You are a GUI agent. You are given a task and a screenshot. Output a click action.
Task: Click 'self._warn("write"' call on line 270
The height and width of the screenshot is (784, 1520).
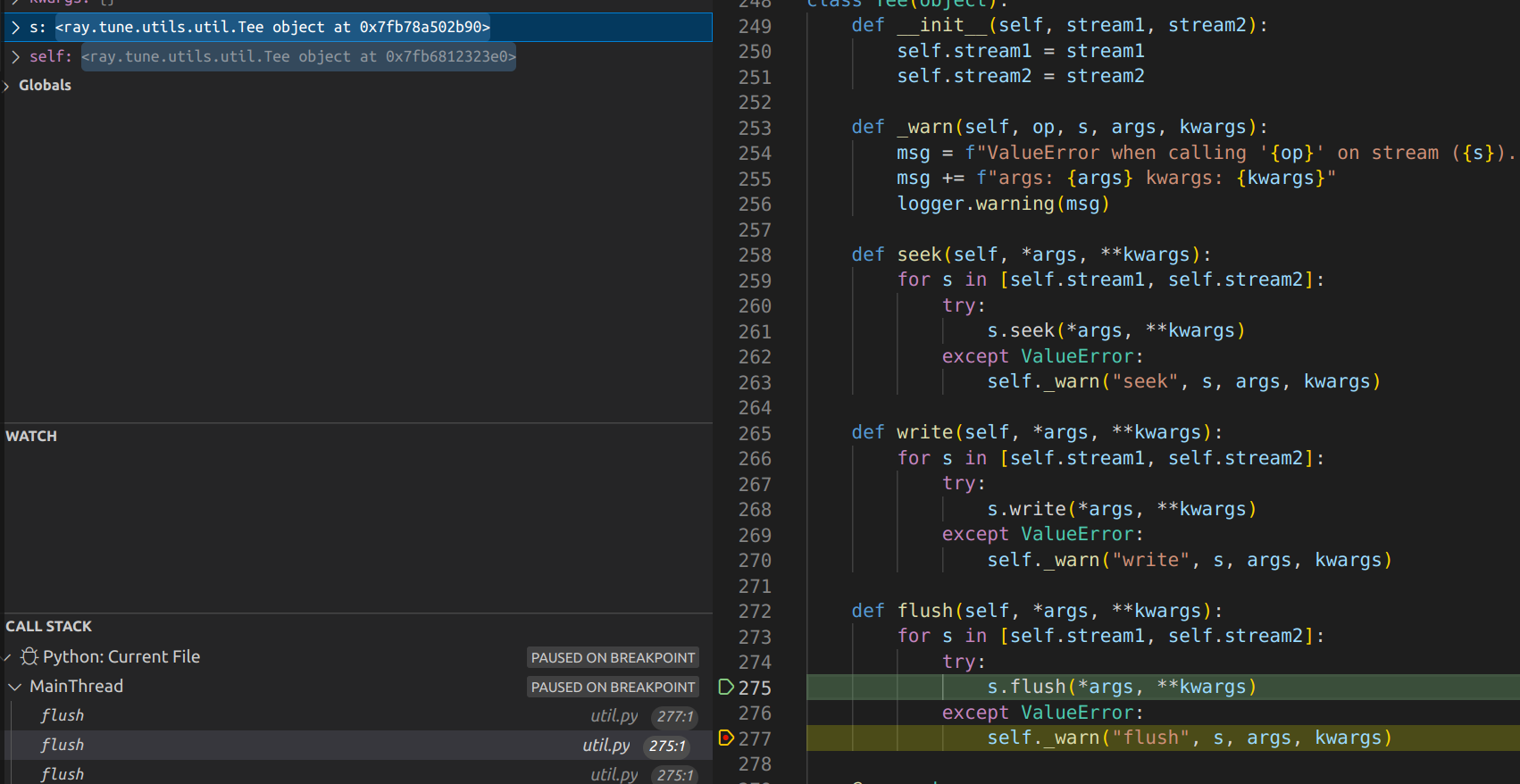coord(1190,561)
